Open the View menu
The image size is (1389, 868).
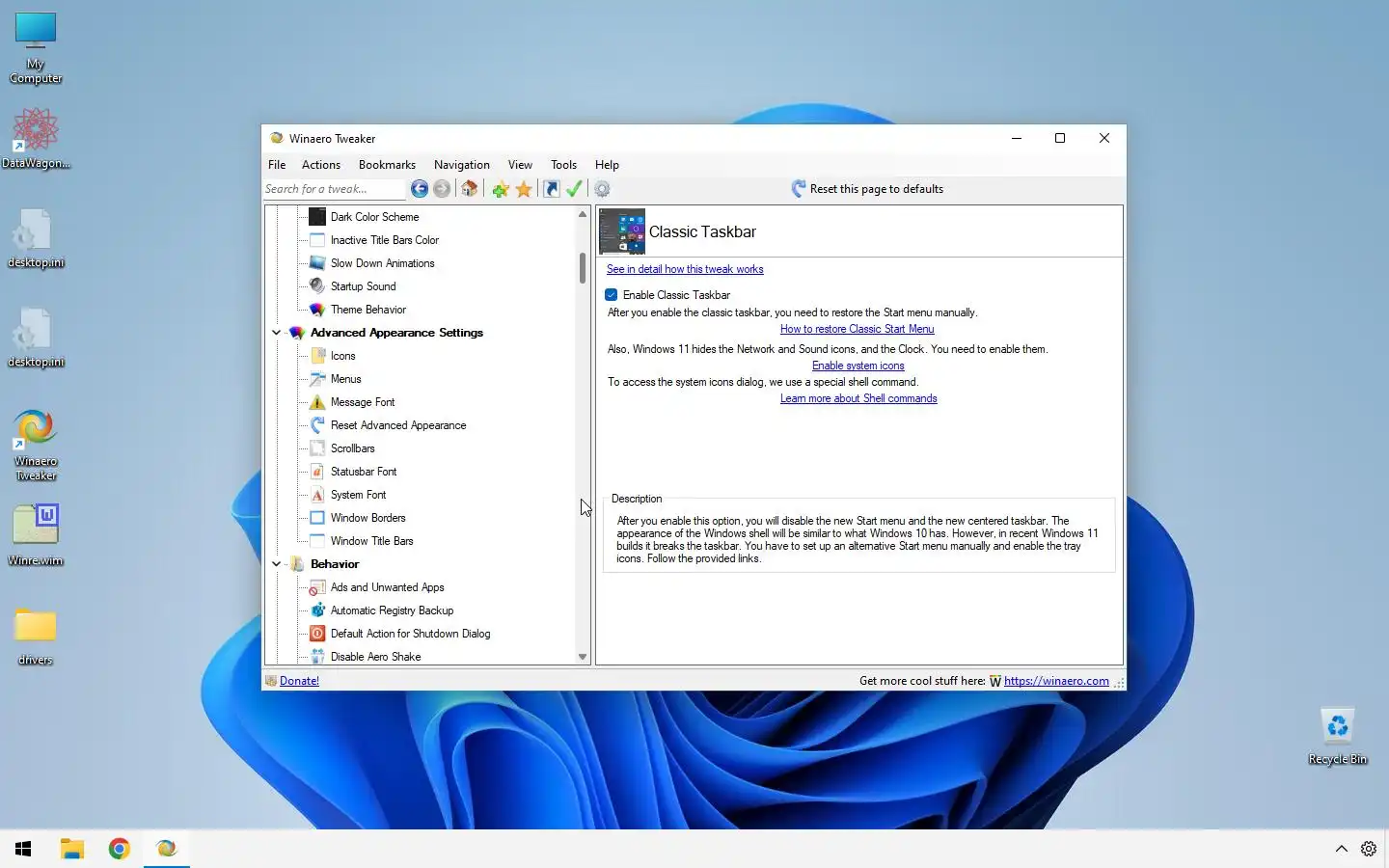coord(520,165)
